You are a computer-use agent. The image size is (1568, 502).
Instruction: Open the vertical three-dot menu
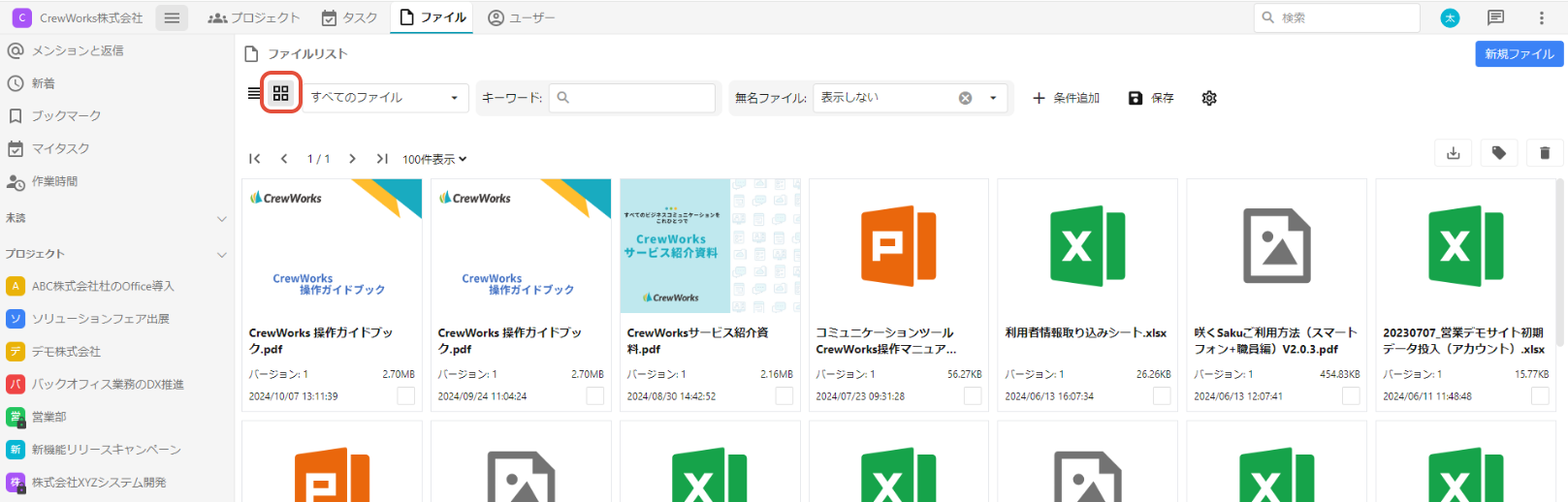click(x=1542, y=17)
